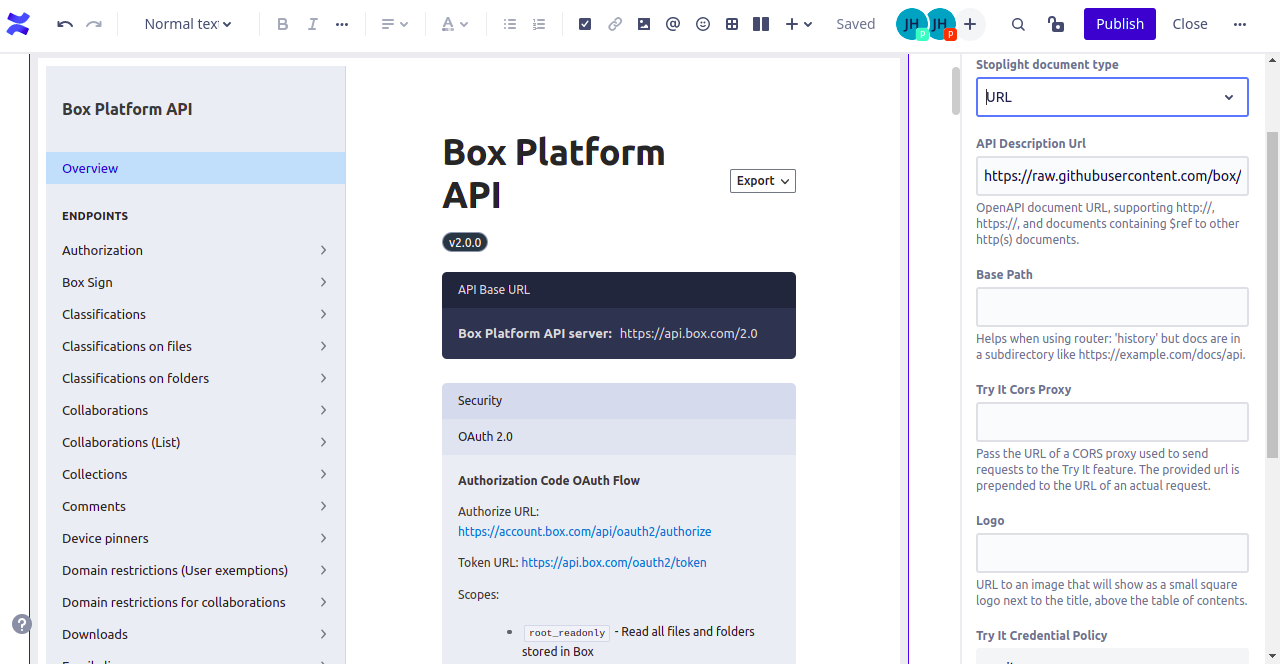Add an action item checkbox
The image size is (1280, 664).
585,24
